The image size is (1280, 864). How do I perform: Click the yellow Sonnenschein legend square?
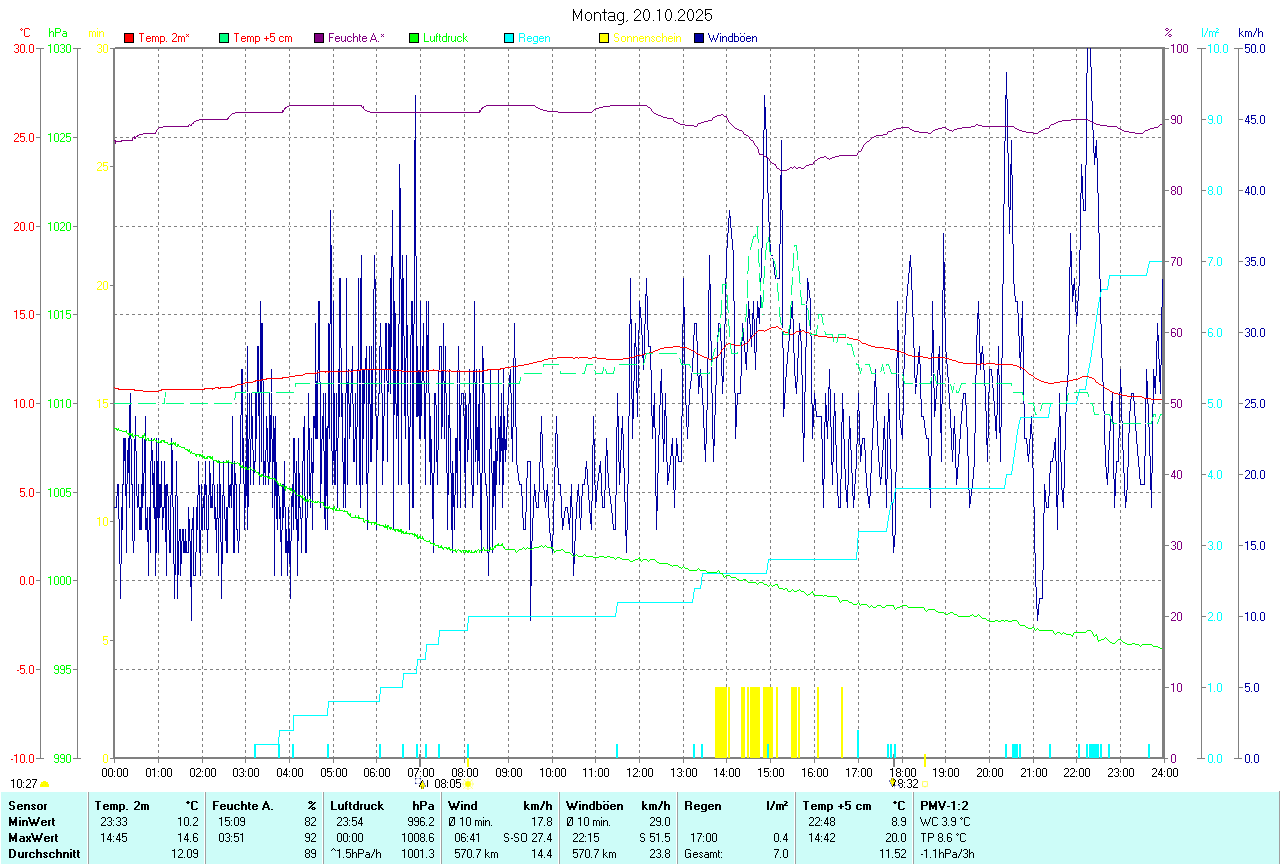(x=604, y=38)
